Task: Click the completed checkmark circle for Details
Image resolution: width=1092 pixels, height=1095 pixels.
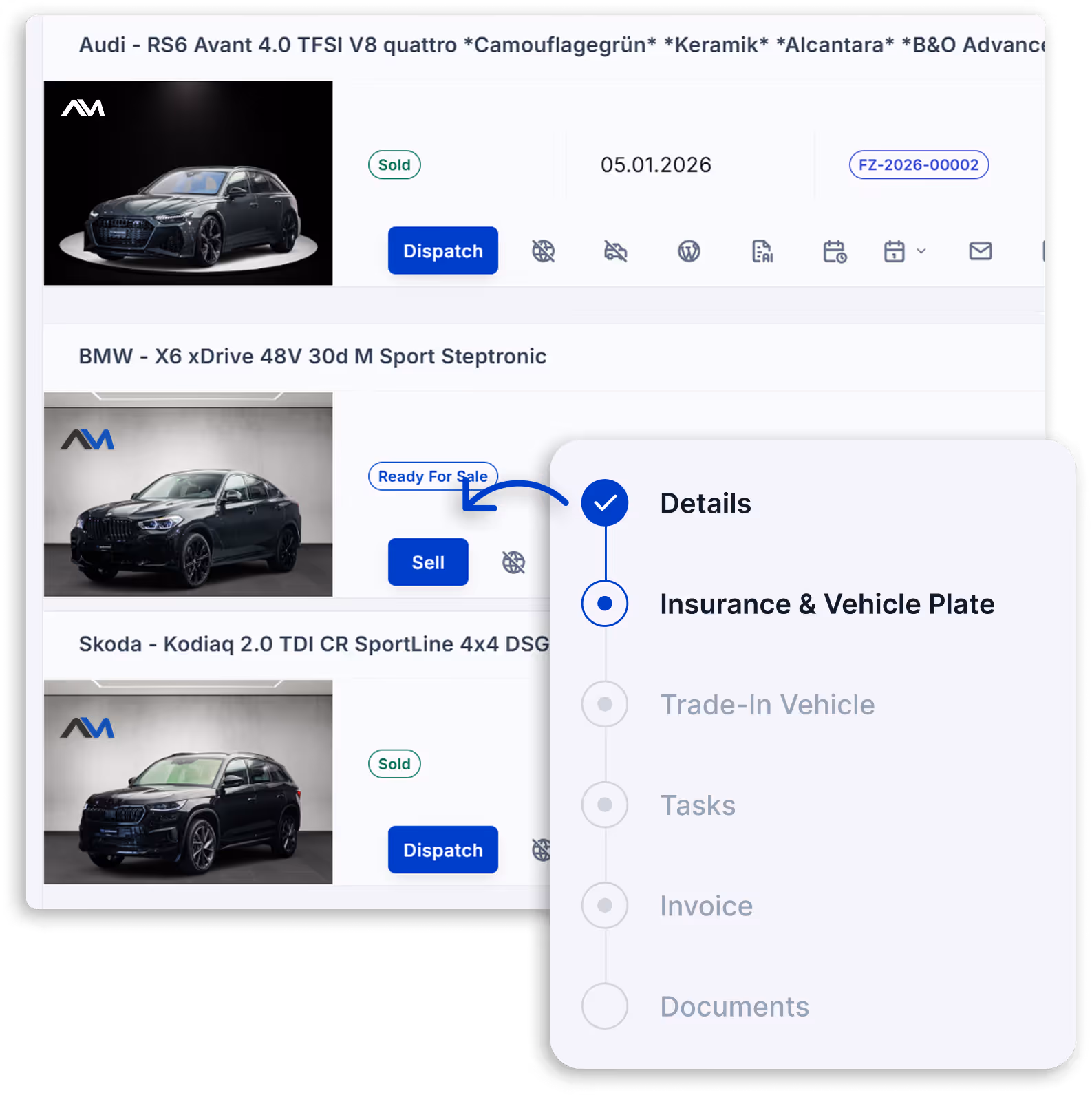Action: click(605, 503)
